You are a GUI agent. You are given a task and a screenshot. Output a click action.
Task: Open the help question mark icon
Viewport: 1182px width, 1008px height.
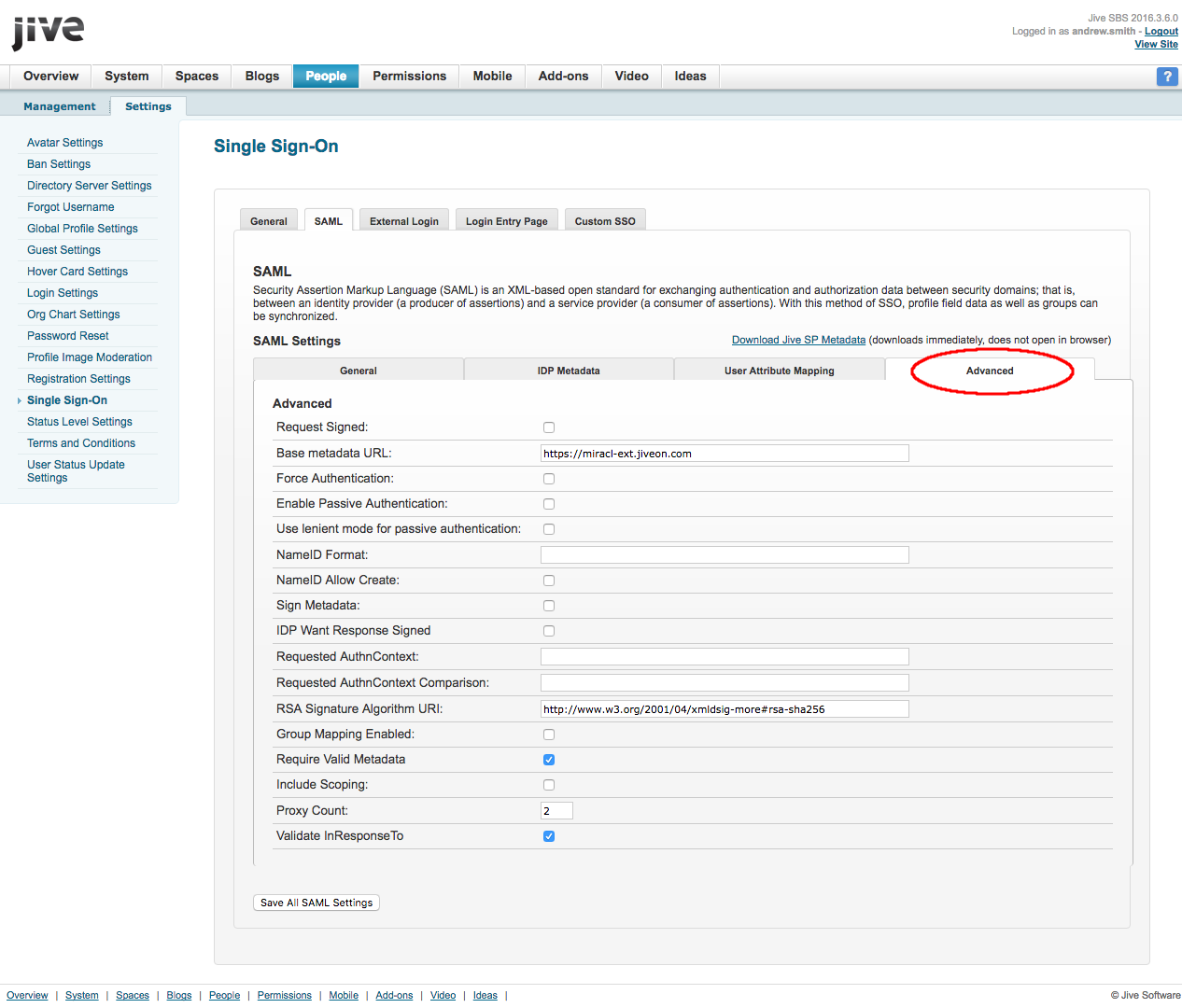[1167, 77]
